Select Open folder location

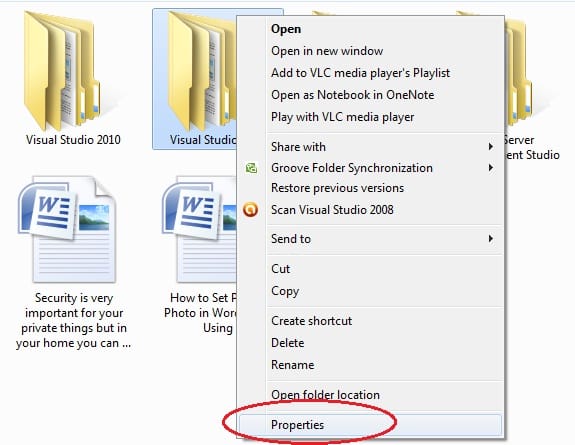[x=371, y=395]
